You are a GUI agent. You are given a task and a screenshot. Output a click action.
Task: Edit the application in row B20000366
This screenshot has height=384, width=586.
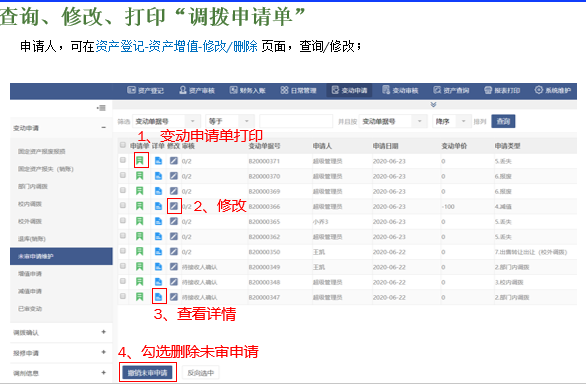[174, 206]
